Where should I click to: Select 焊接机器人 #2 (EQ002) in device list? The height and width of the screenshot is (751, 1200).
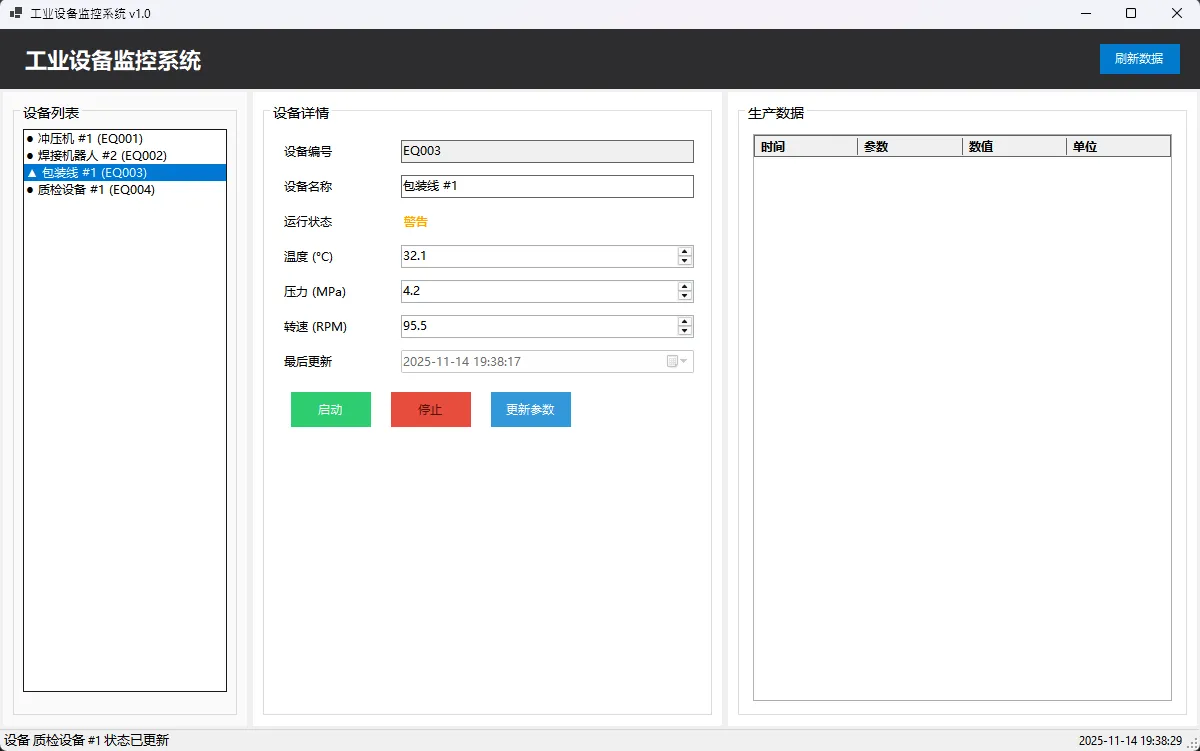tap(101, 156)
